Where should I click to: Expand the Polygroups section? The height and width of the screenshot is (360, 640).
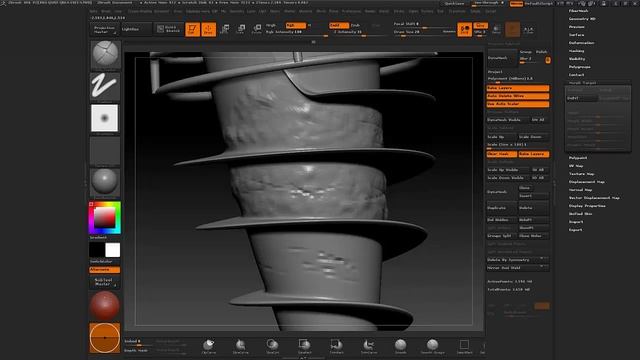pyautogui.click(x=580, y=67)
